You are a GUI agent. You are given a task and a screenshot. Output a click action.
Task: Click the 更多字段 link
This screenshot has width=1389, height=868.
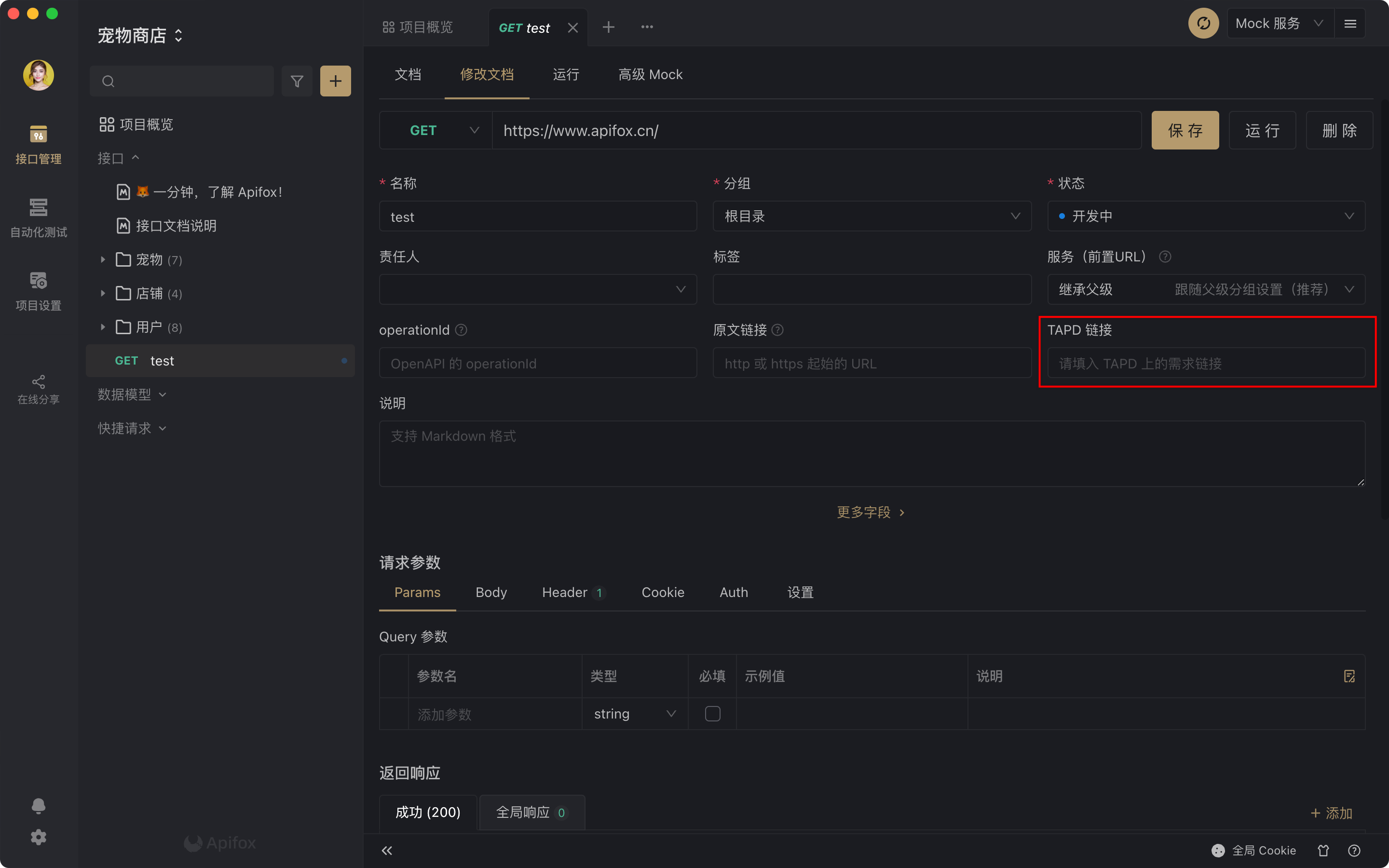click(870, 512)
